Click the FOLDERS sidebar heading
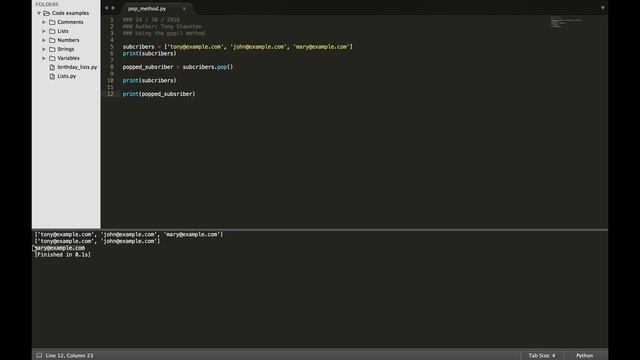 pyautogui.click(x=47, y=4)
